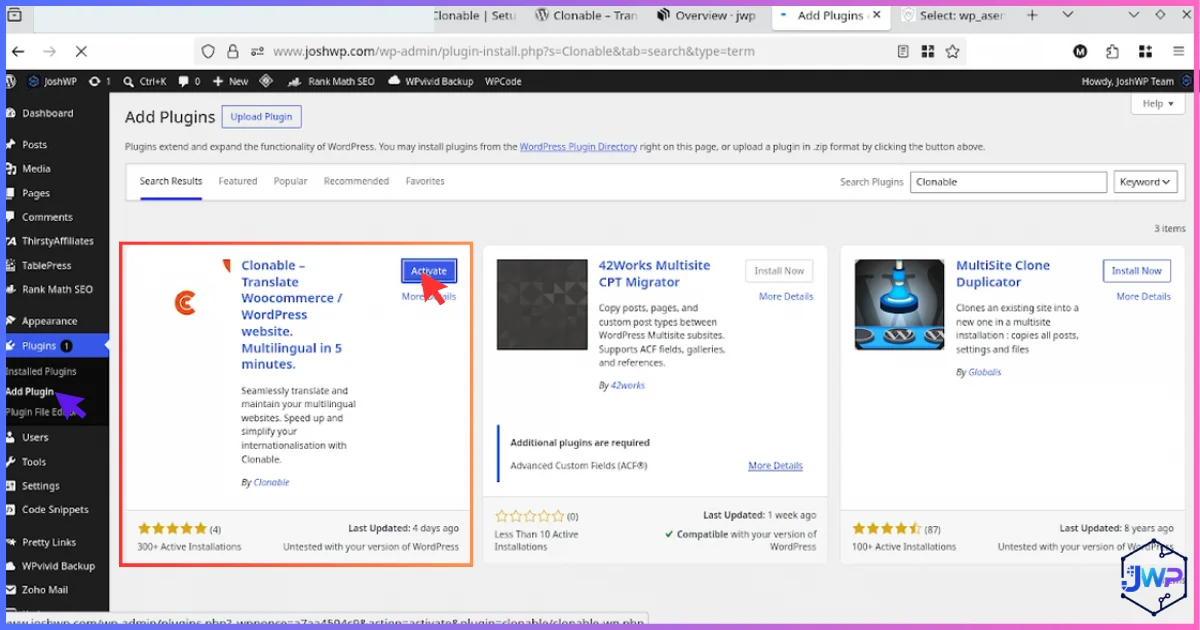The width and height of the screenshot is (1200, 630).
Task: Open Appearance in the sidebar
Action: 49,321
